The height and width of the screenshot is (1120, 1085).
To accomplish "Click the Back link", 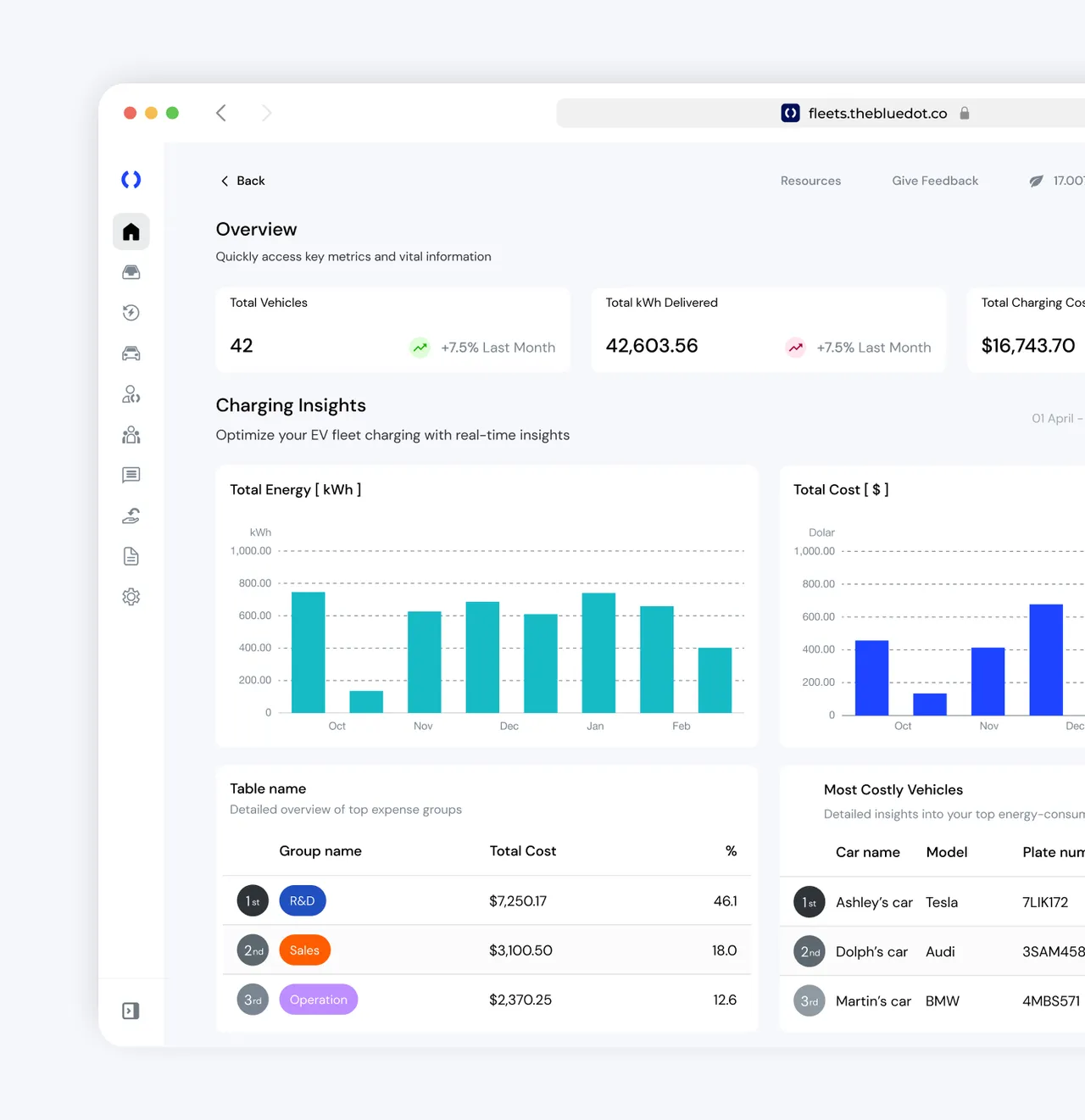I will click(x=242, y=181).
